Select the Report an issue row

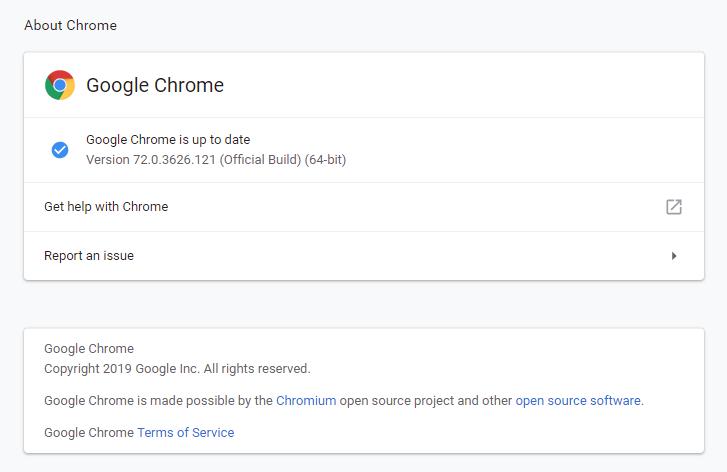(x=364, y=256)
